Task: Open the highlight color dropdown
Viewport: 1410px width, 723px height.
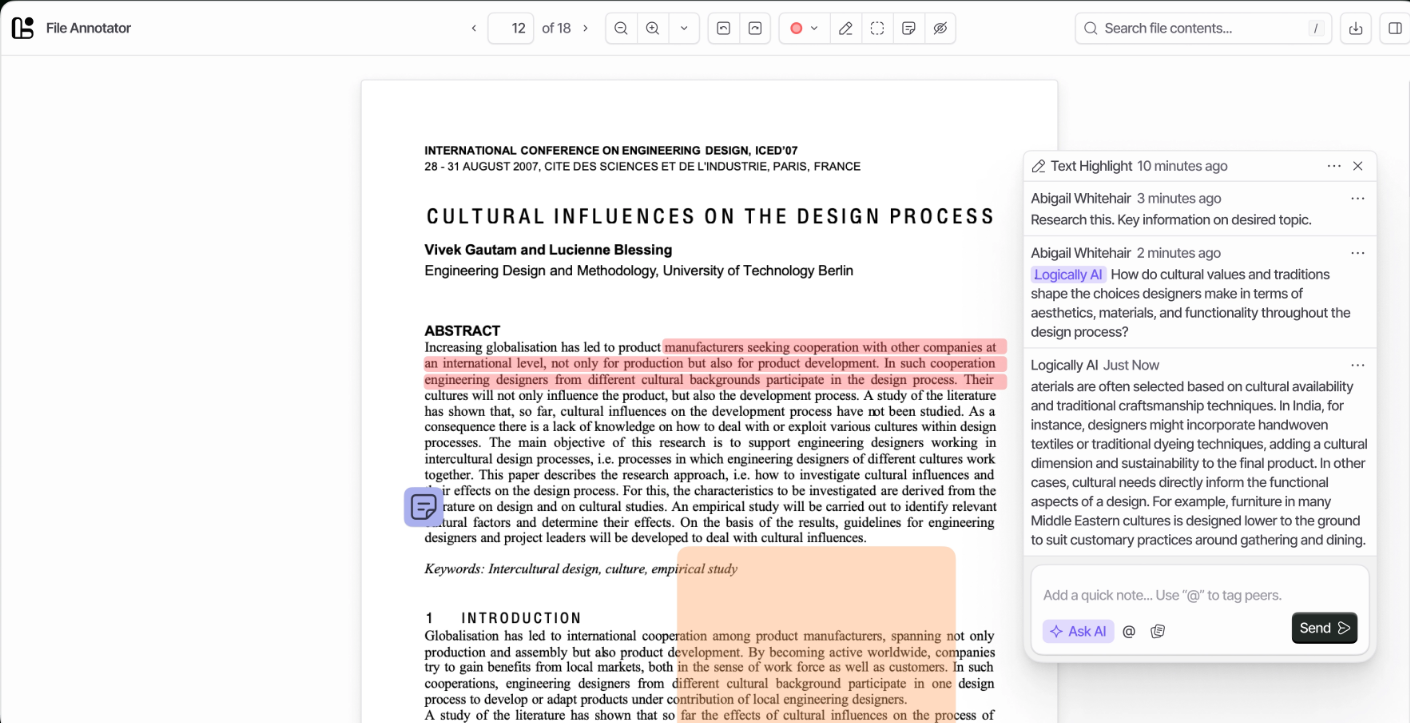Action: coord(814,28)
